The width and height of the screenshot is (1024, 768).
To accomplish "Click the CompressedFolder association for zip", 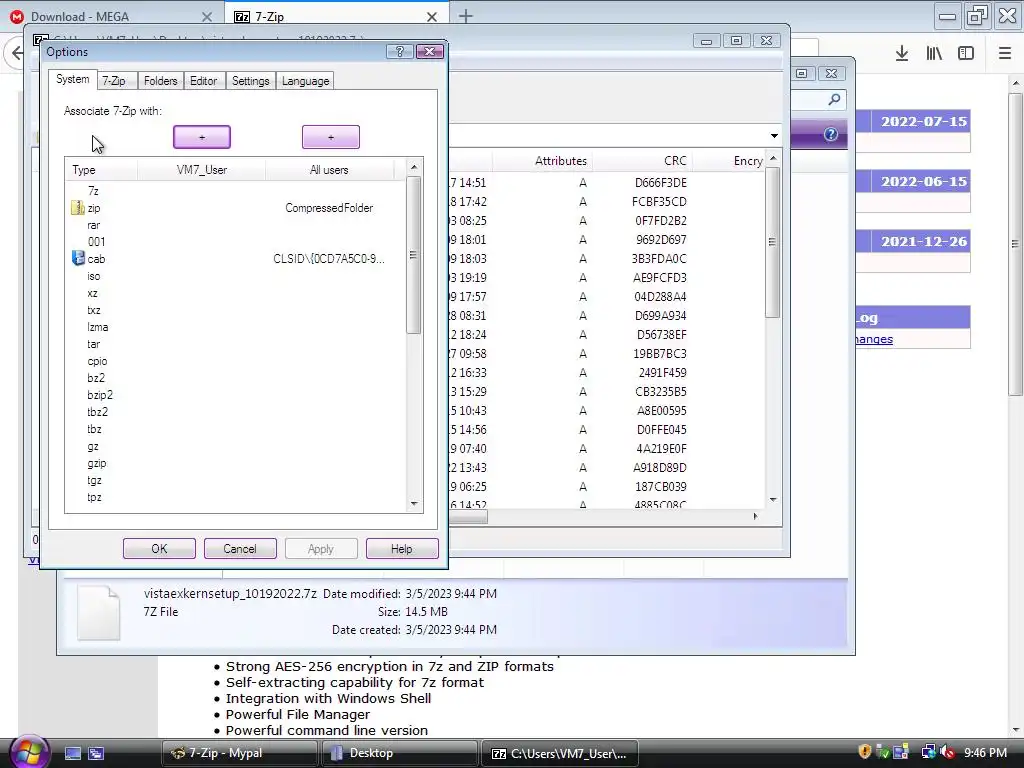I will tap(329, 208).
